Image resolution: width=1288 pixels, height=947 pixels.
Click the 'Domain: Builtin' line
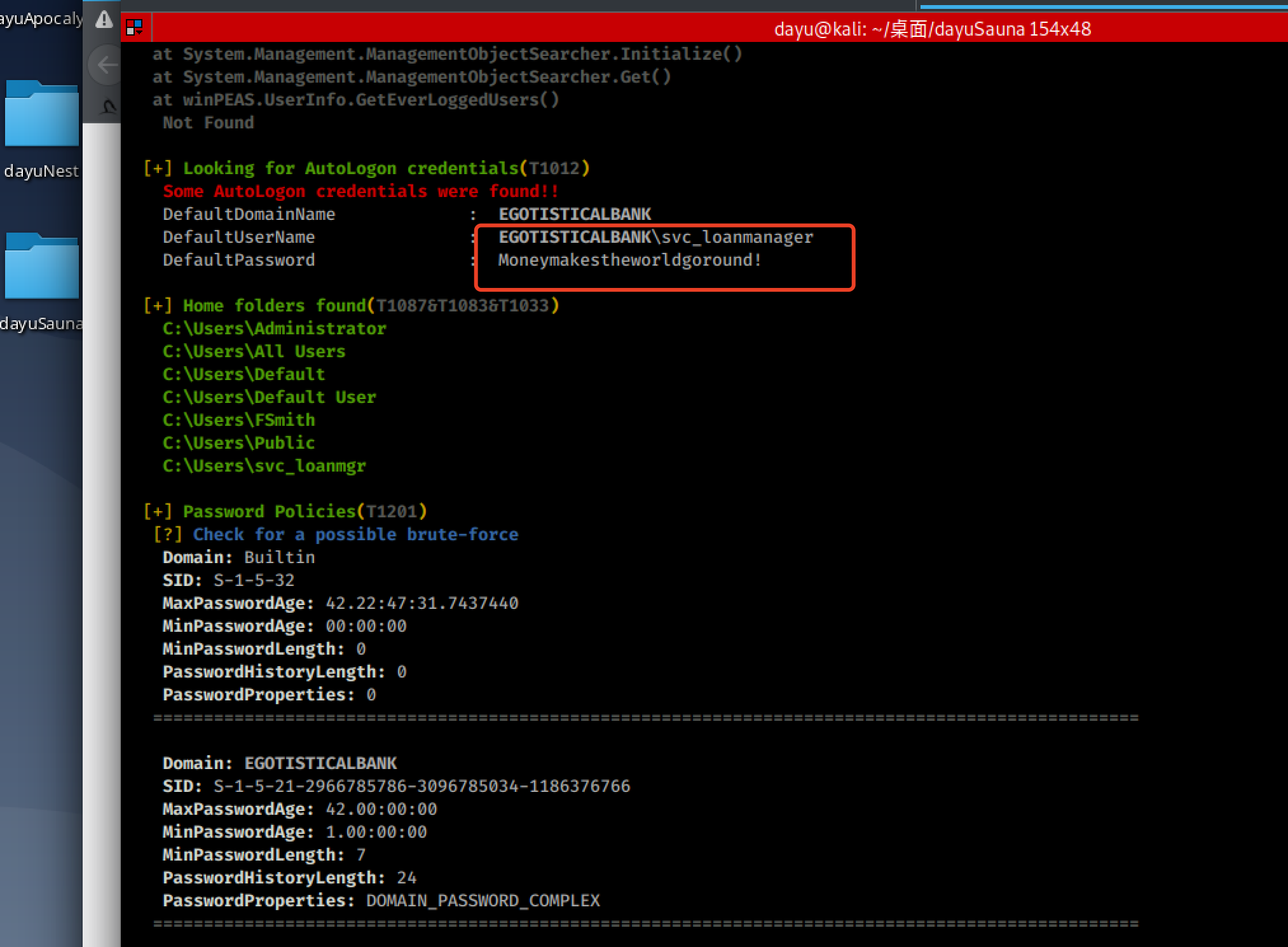238,557
